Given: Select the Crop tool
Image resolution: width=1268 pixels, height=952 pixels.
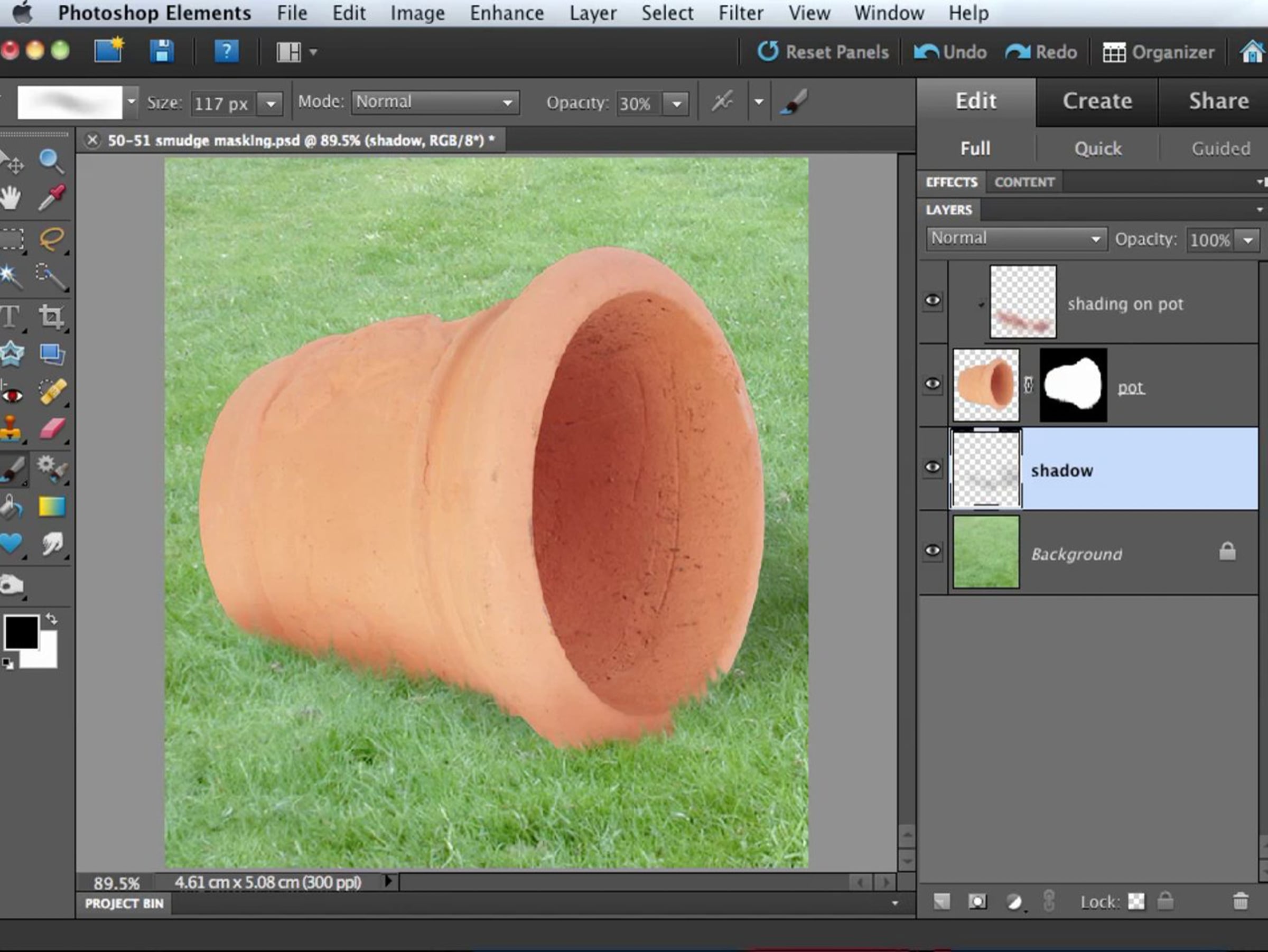Looking at the screenshot, I should (51, 316).
